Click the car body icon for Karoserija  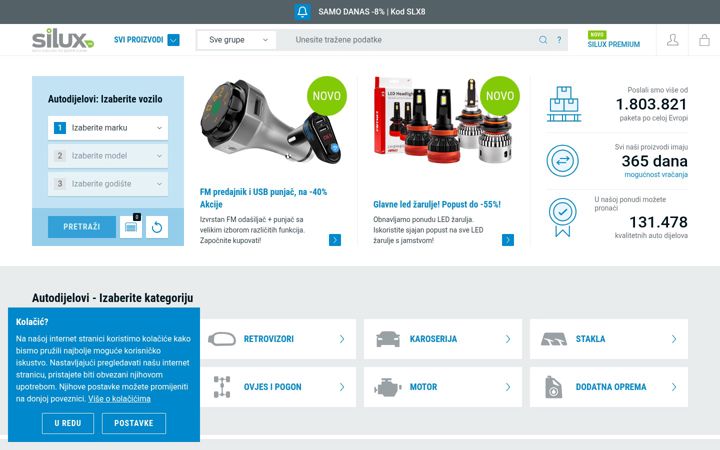click(x=388, y=339)
